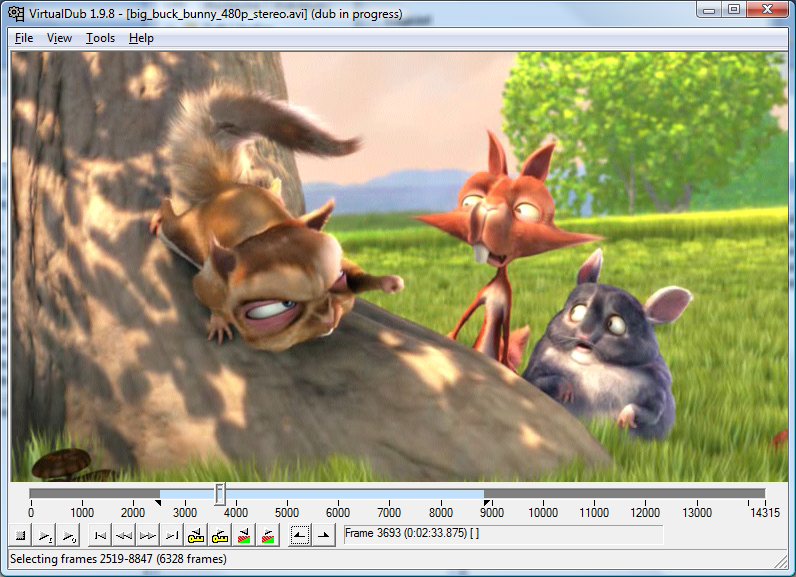Image resolution: width=796 pixels, height=577 pixels.
Task: Click the Mark out selection end button
Action: pyautogui.click(x=323, y=535)
